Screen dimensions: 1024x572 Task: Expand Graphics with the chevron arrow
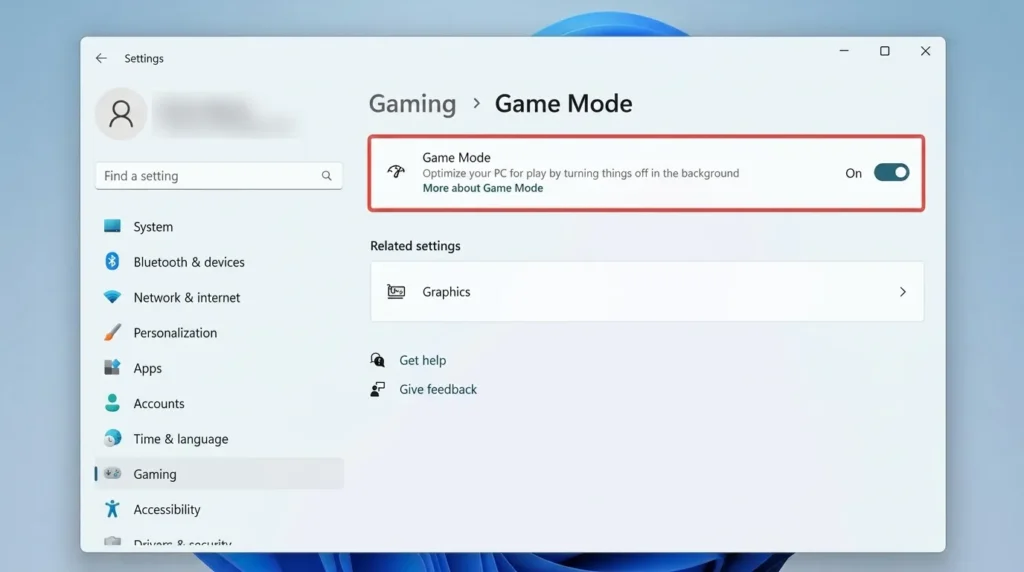tap(903, 292)
